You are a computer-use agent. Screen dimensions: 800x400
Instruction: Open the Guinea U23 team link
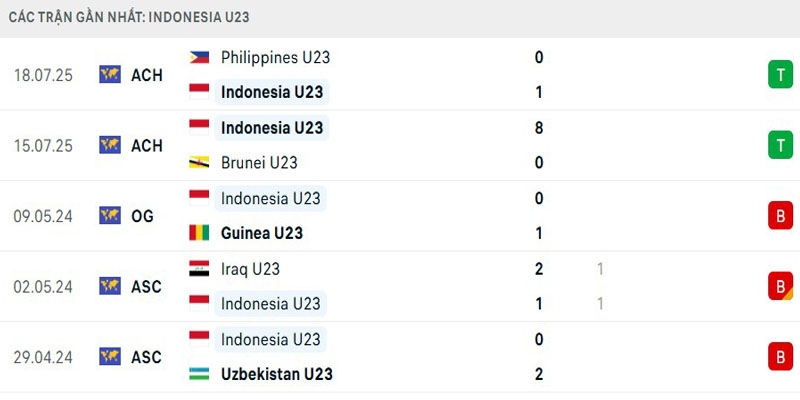[x=262, y=233]
